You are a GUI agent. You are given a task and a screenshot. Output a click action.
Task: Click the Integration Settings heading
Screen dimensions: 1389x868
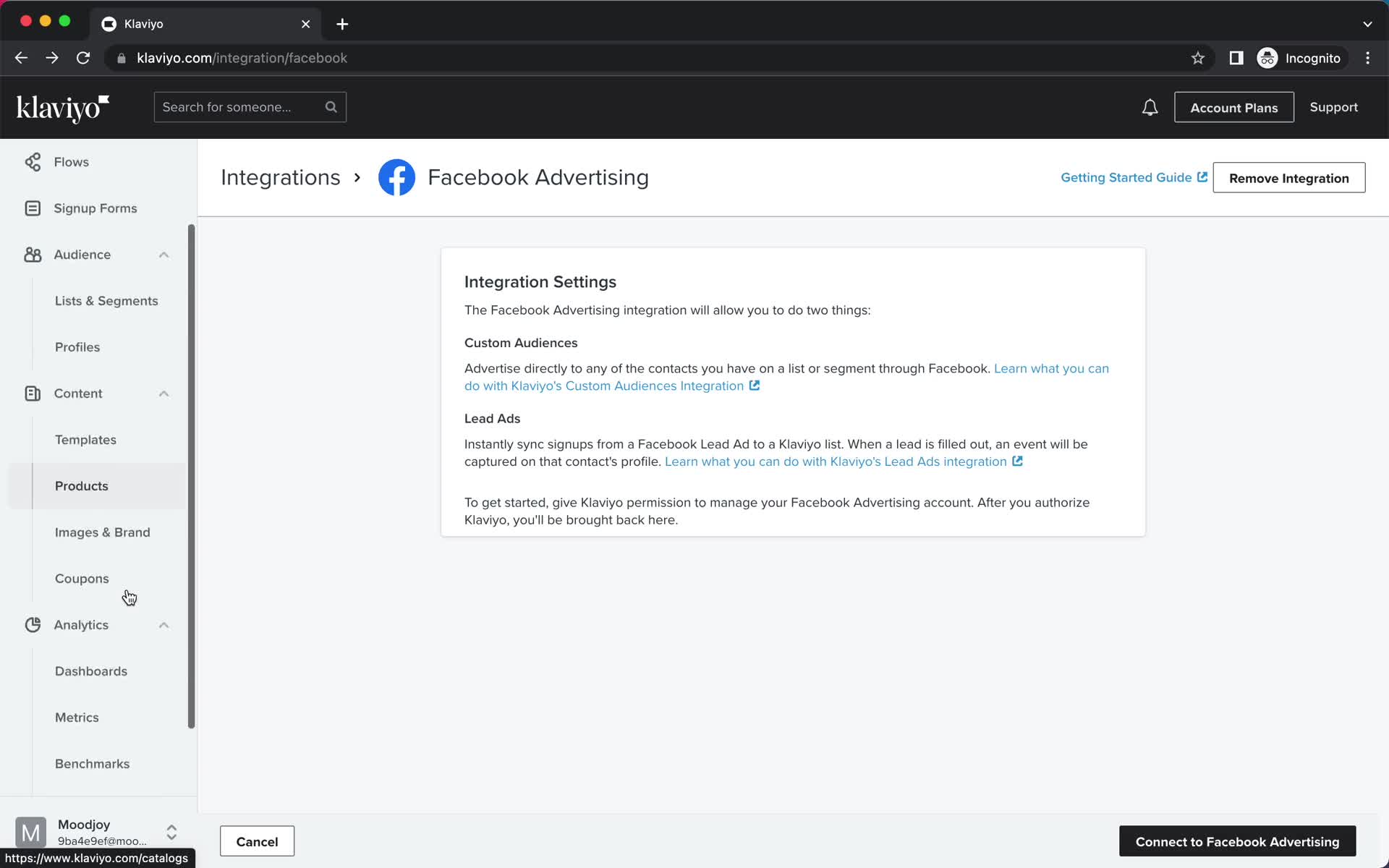tap(540, 282)
